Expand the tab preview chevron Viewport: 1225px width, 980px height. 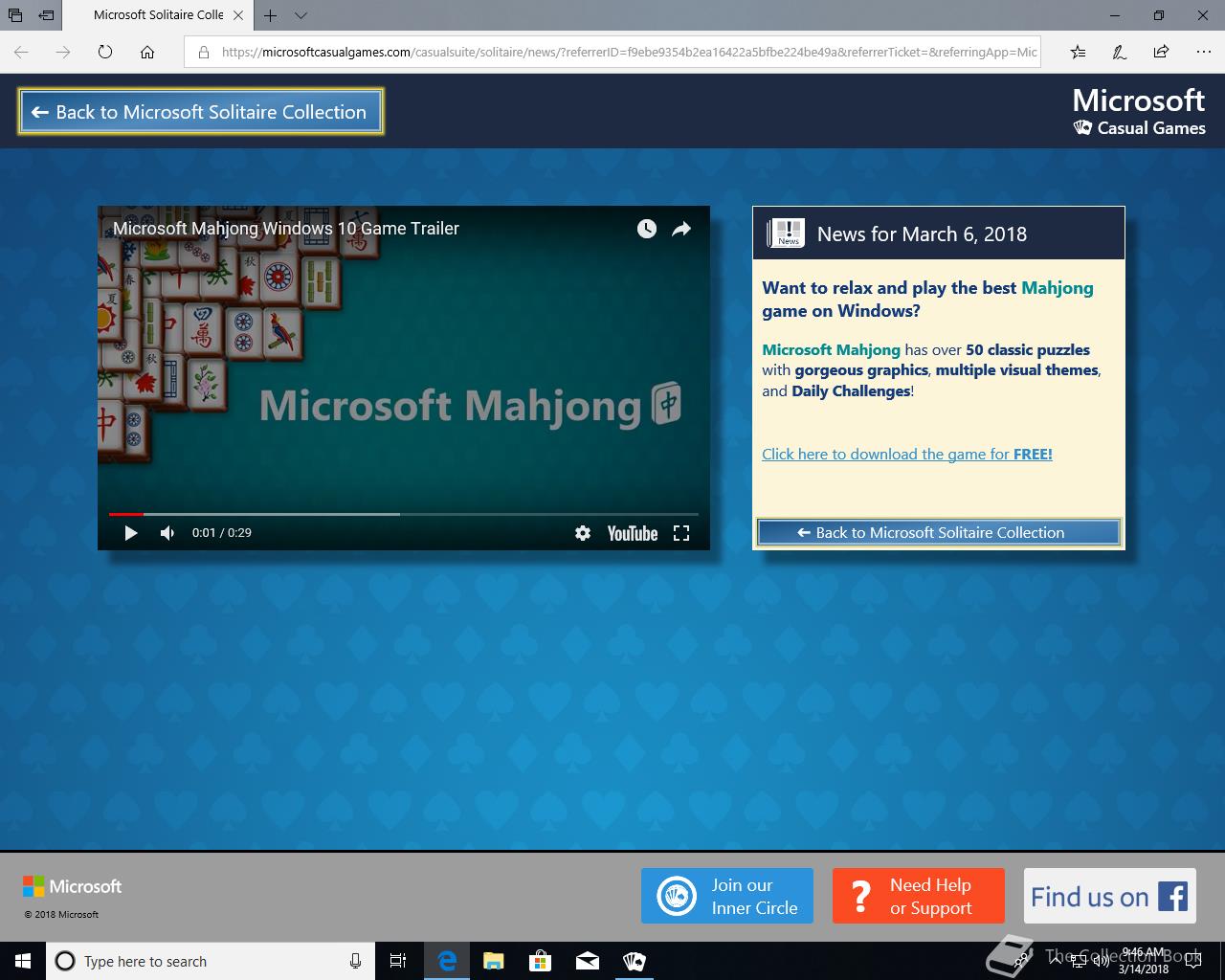(301, 15)
